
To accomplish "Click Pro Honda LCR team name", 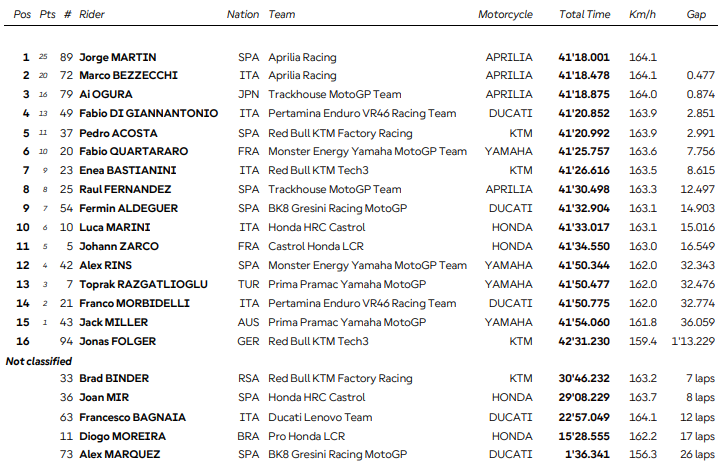I will [x=307, y=437].
